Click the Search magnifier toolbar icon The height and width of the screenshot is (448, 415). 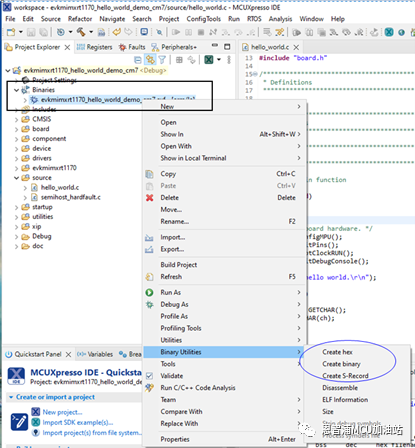pyautogui.click(x=160, y=32)
